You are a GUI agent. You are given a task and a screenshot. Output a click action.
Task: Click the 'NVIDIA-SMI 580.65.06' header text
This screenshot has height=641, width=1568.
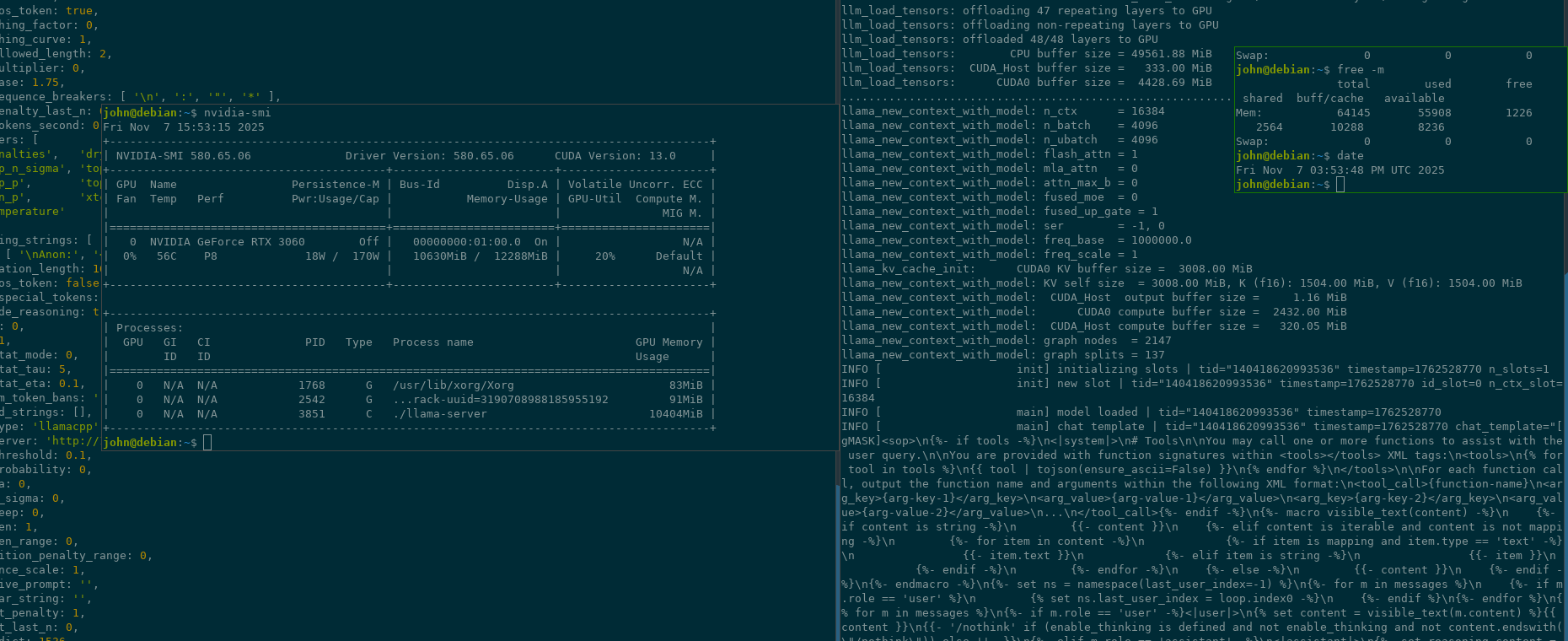pos(184,156)
